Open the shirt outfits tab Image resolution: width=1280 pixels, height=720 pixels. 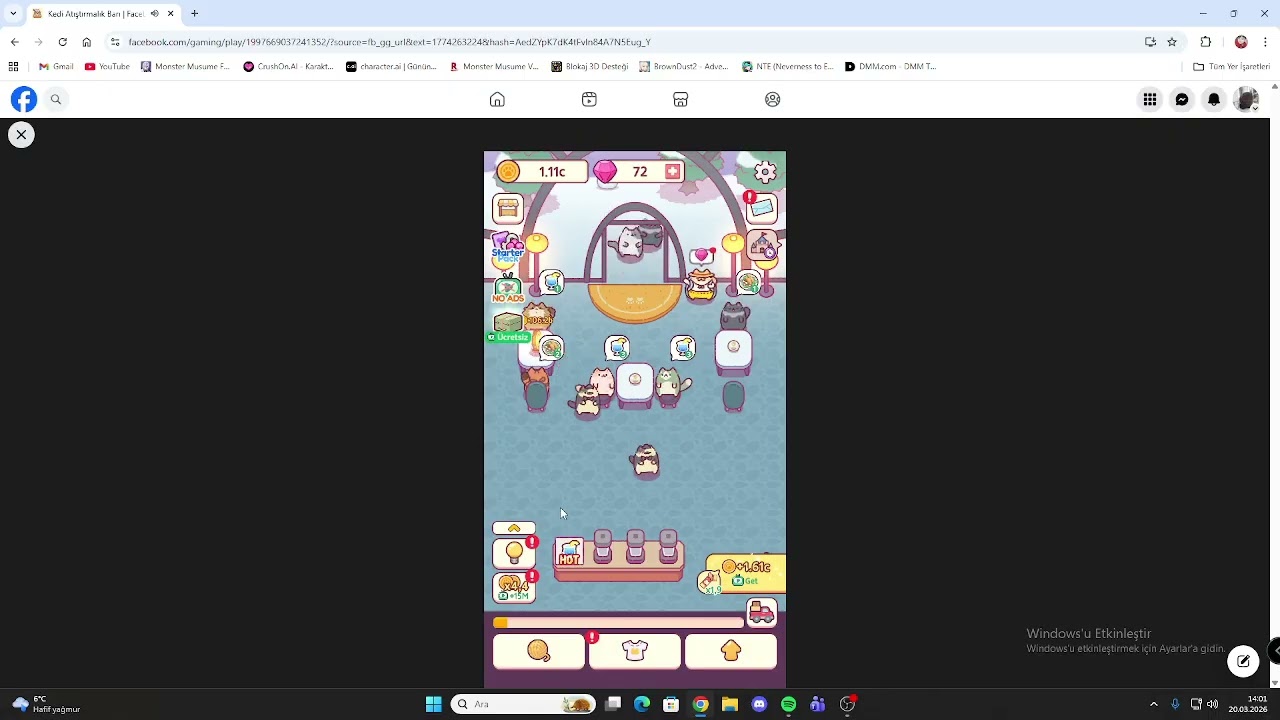click(x=635, y=651)
